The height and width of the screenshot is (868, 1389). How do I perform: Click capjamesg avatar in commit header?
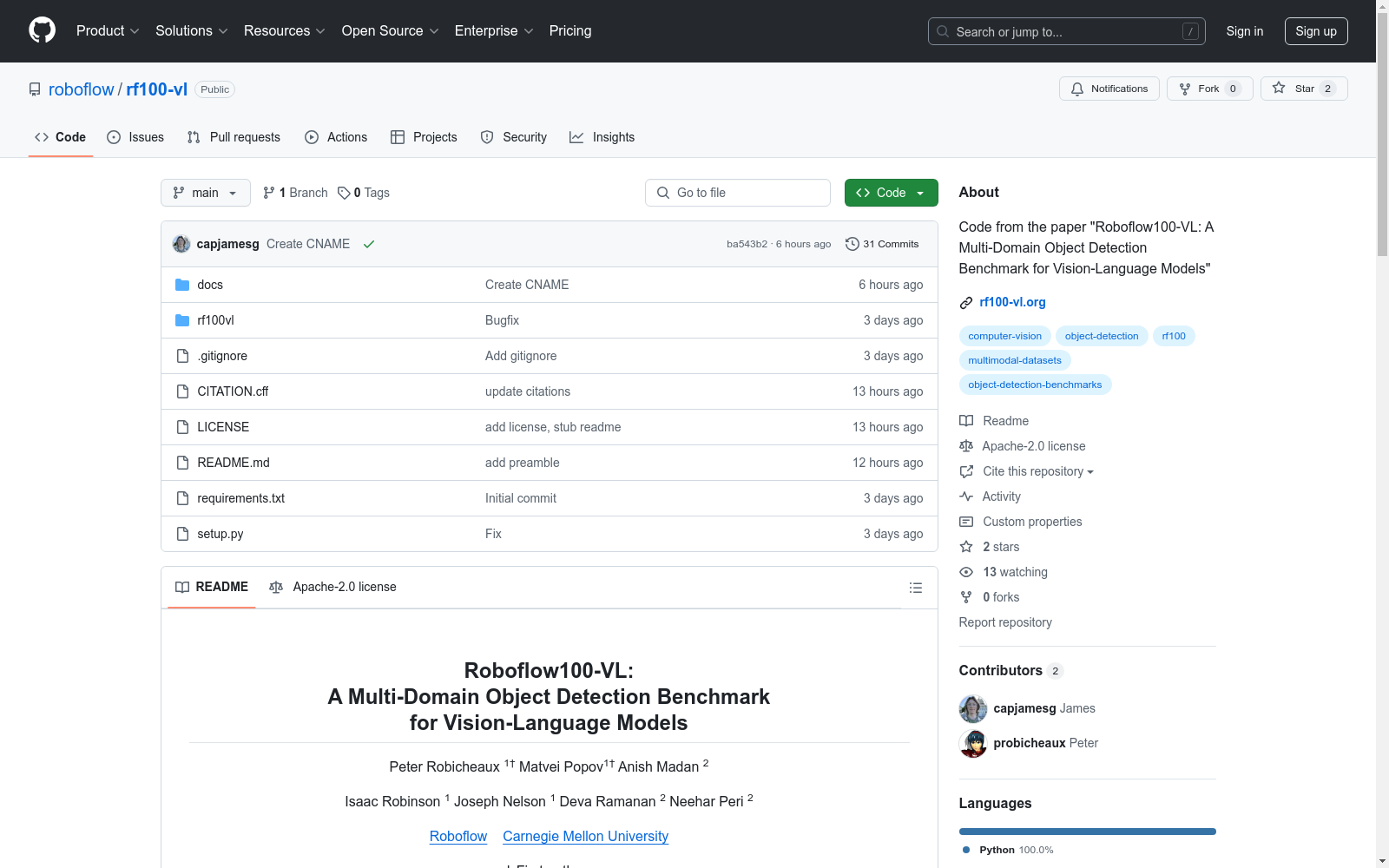(181, 244)
